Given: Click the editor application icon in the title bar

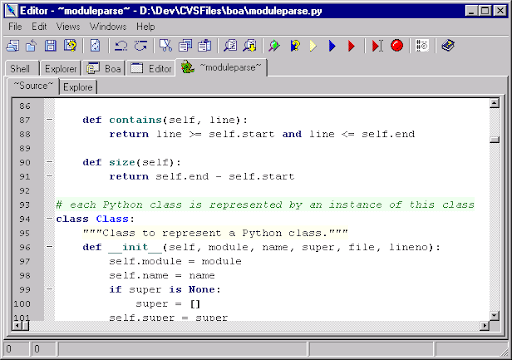Looking at the screenshot, I should [11, 11].
